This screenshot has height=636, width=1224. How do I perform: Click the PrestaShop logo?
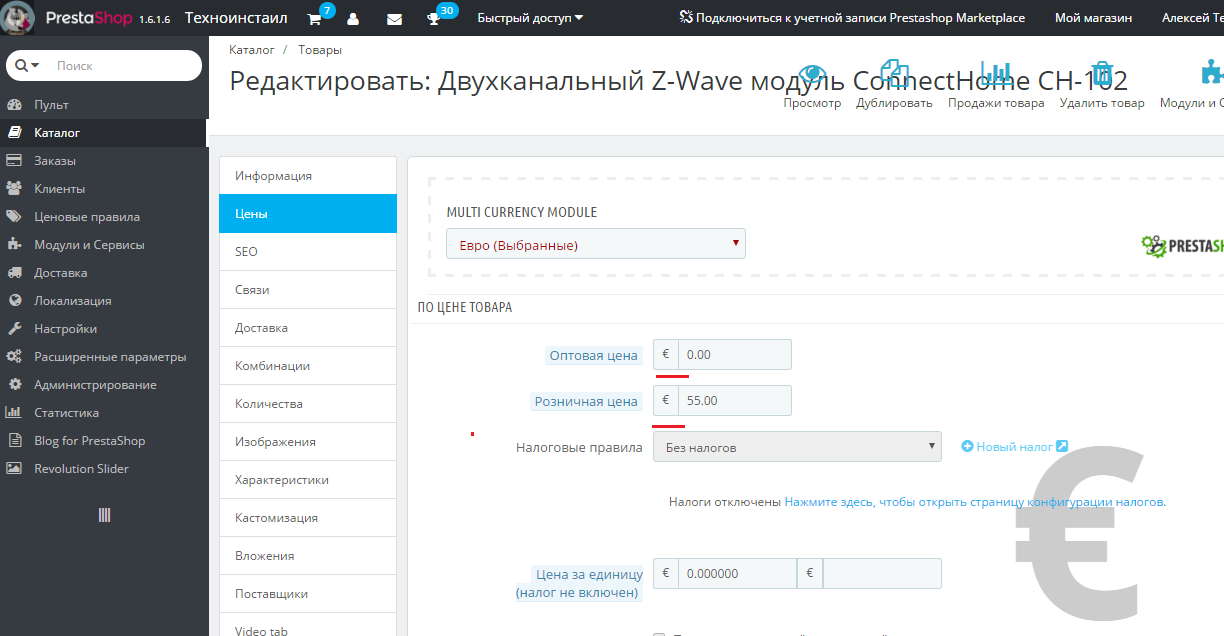click(x=87, y=18)
